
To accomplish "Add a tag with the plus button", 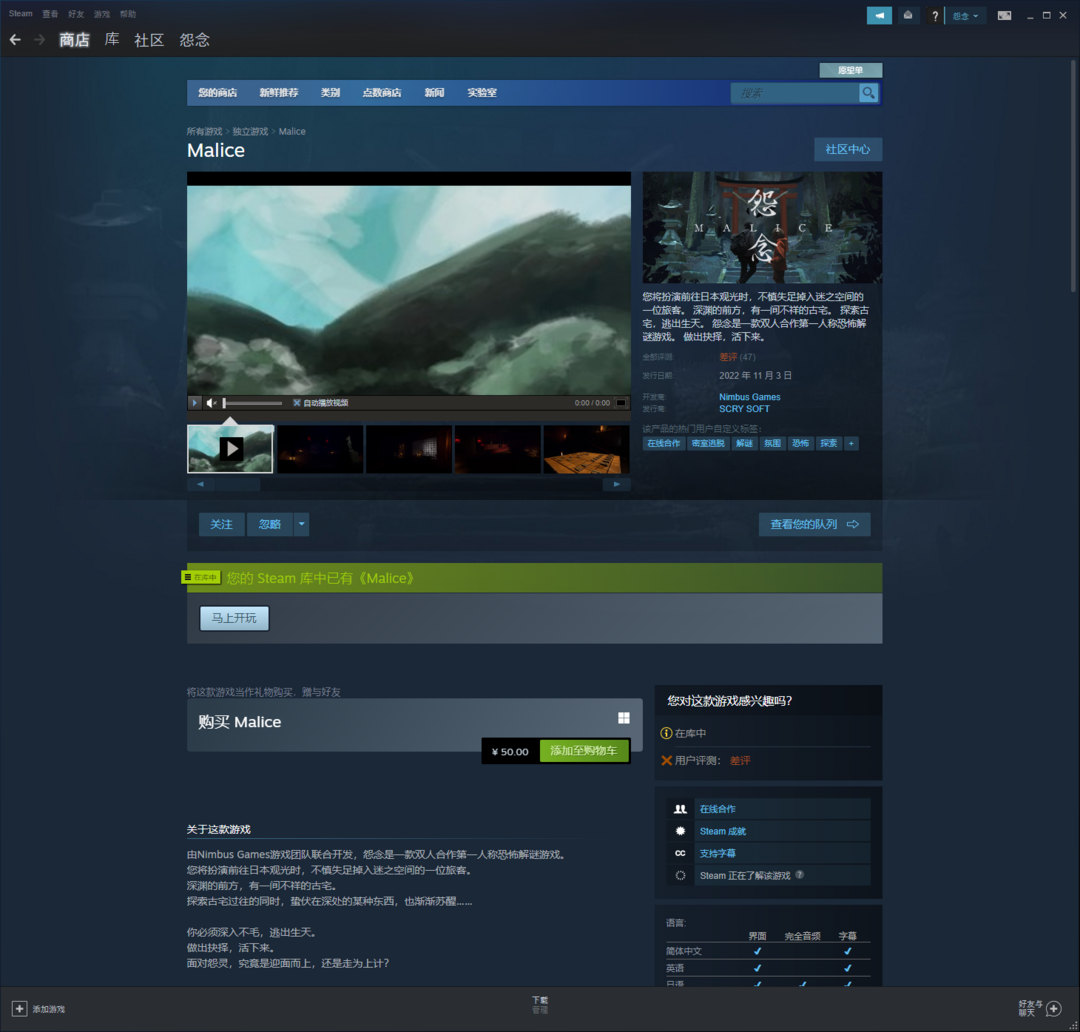I will (851, 443).
